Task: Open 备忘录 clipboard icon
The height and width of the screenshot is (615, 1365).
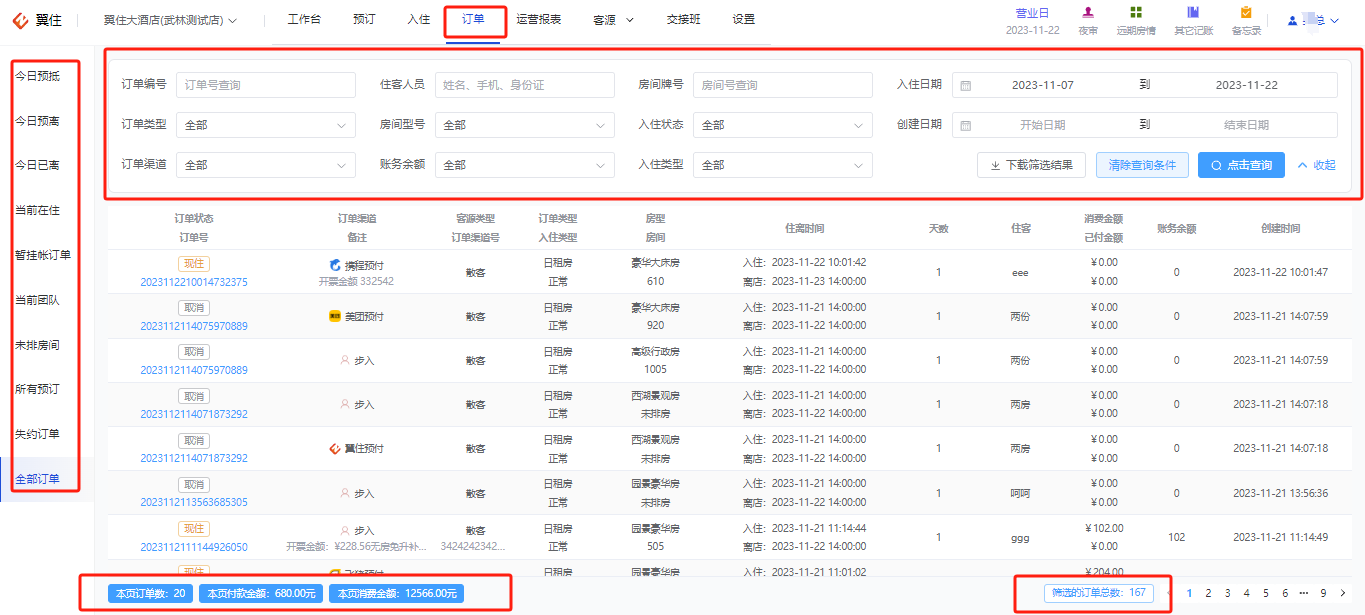Action: [1246, 12]
